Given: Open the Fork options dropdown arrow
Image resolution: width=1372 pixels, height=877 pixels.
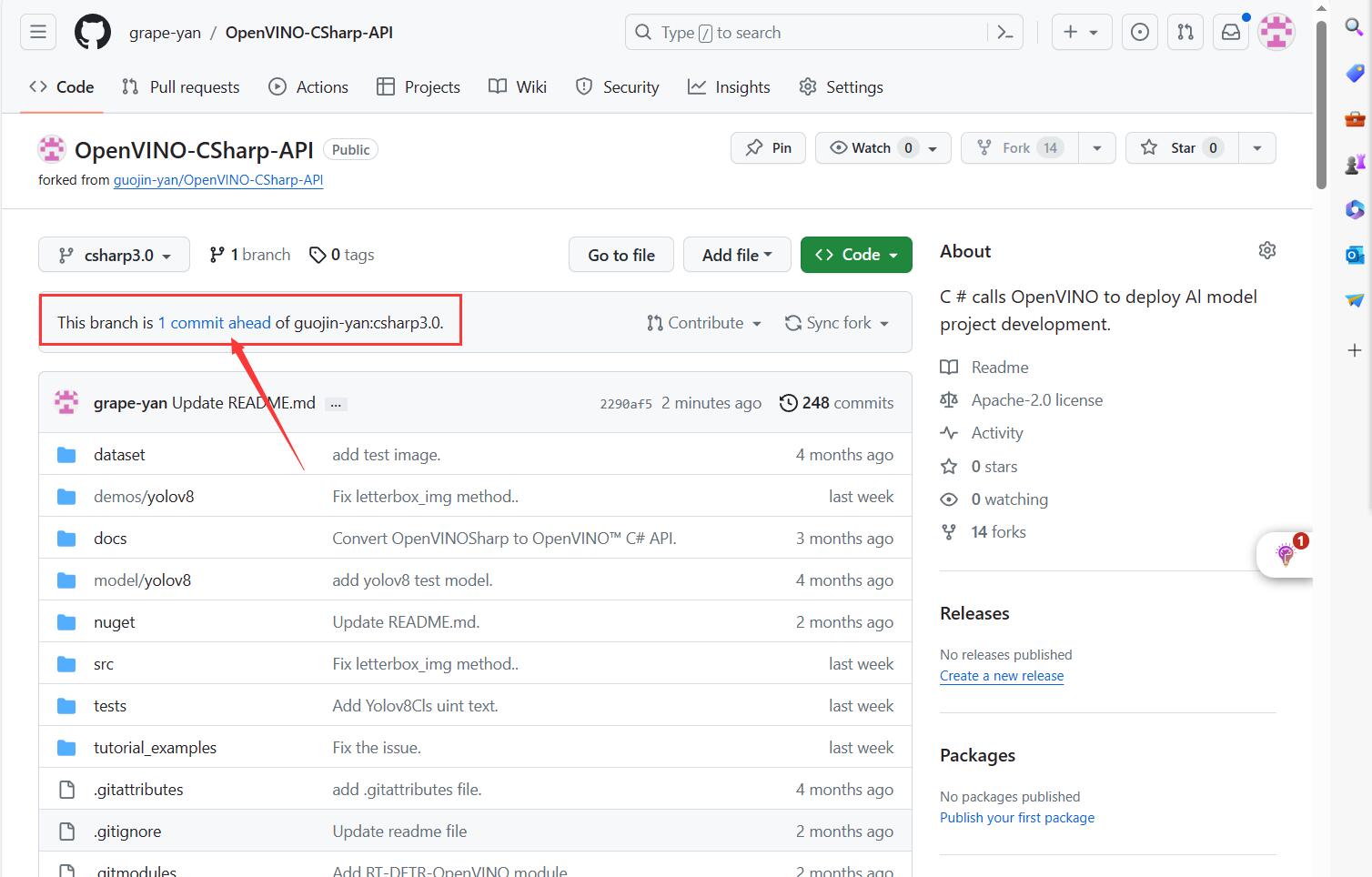Looking at the screenshot, I should [x=1097, y=147].
